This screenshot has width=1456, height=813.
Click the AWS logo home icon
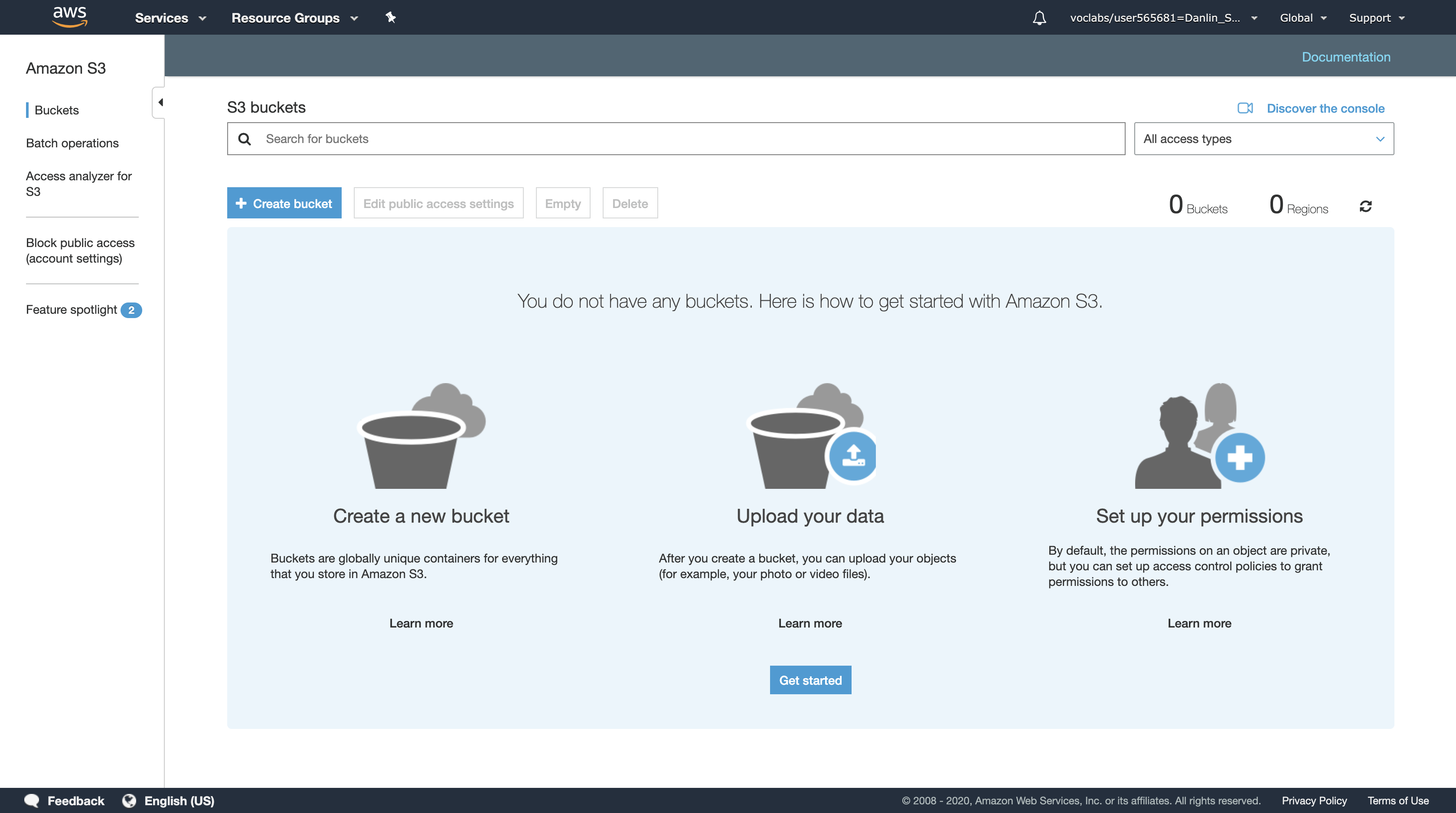pos(69,17)
